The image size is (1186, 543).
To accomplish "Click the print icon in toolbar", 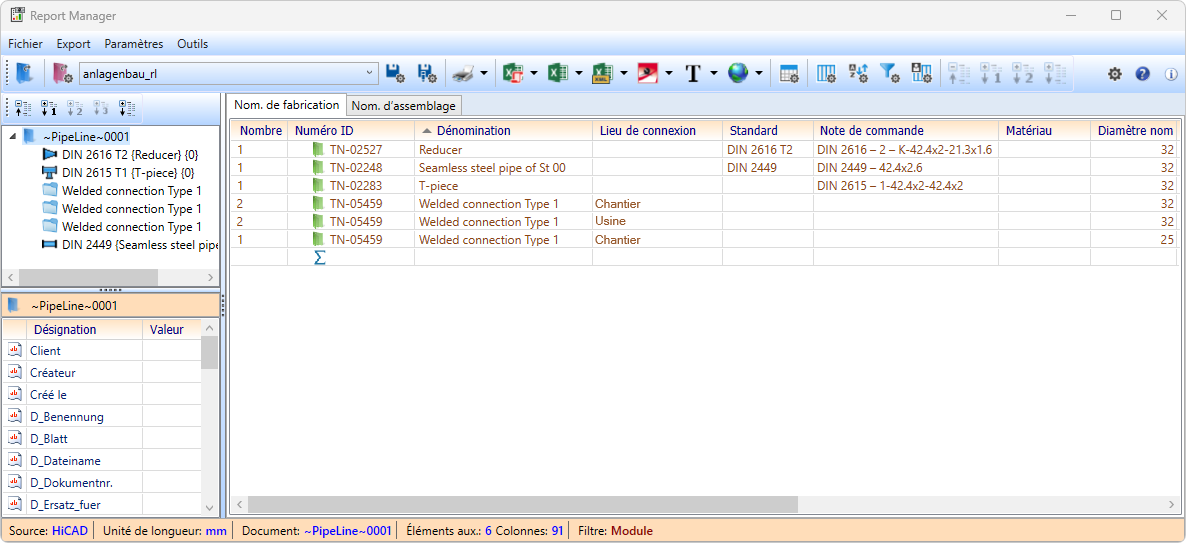I will (462, 73).
